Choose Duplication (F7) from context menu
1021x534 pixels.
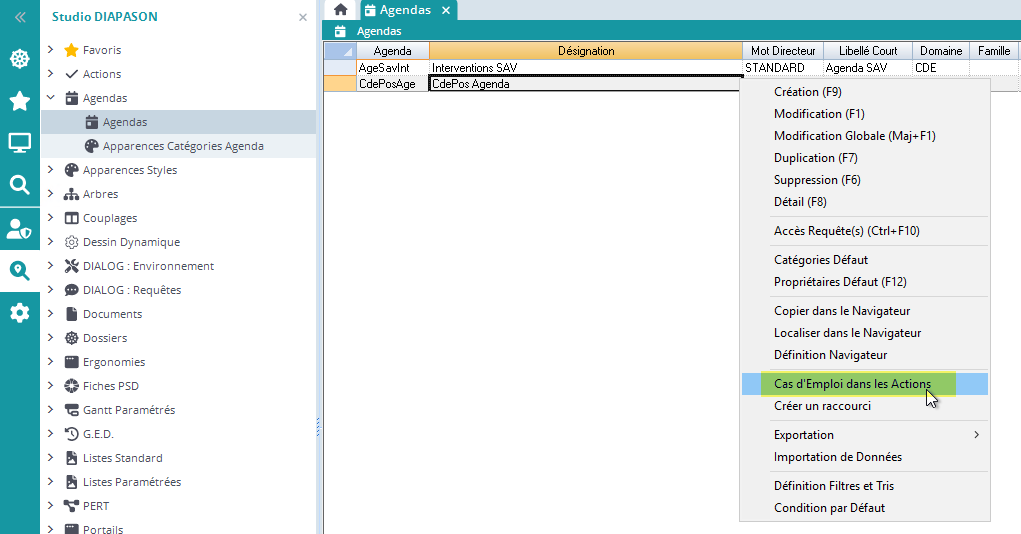[815, 158]
